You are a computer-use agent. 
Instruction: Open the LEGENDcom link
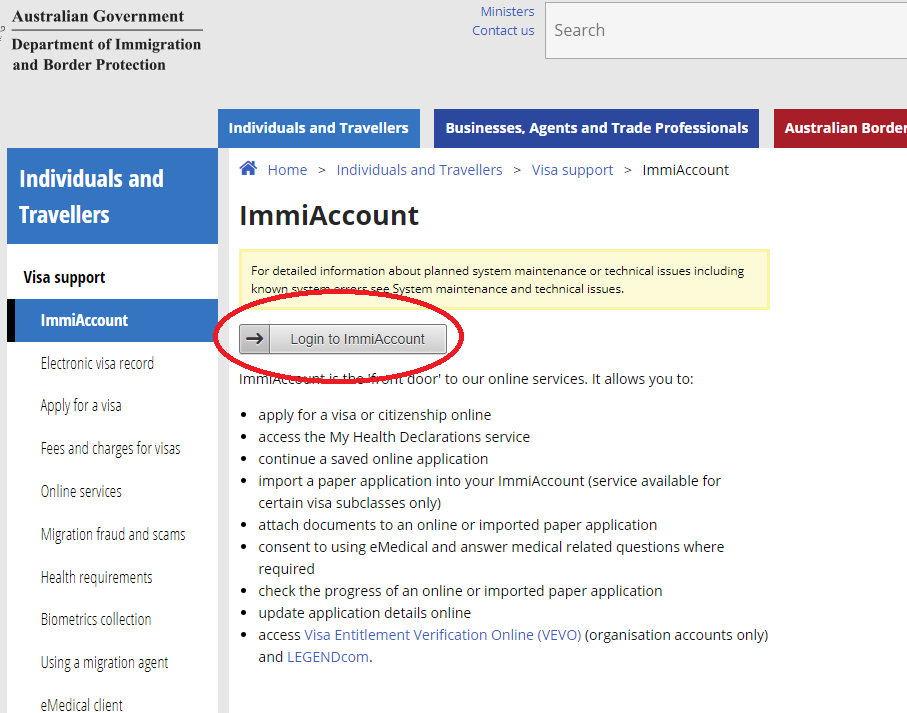[327, 657]
